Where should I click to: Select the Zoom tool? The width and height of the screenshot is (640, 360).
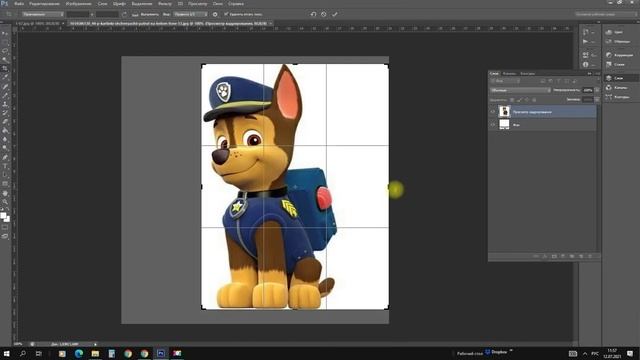5,202
